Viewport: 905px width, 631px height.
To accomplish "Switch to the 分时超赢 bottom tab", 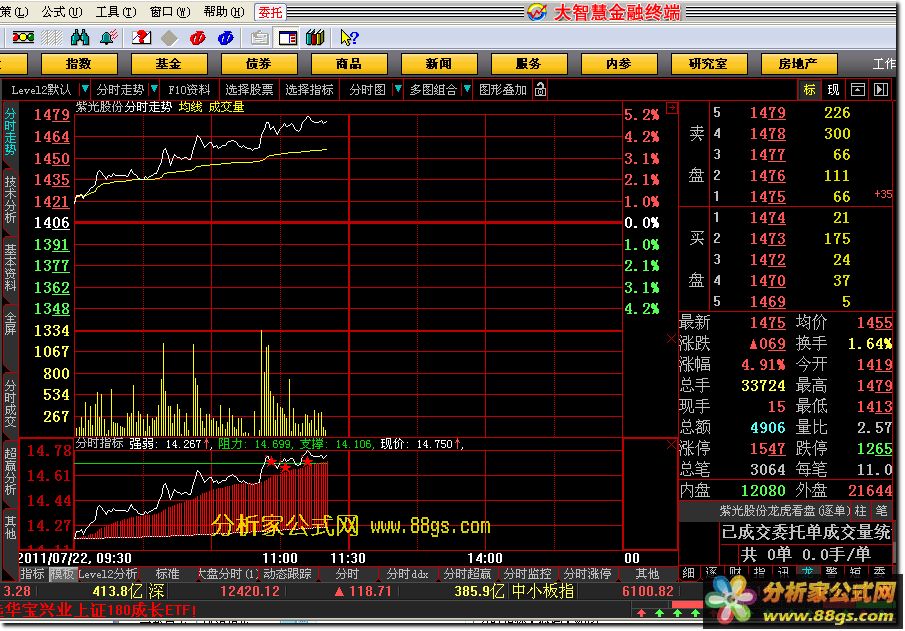I will click(467, 574).
